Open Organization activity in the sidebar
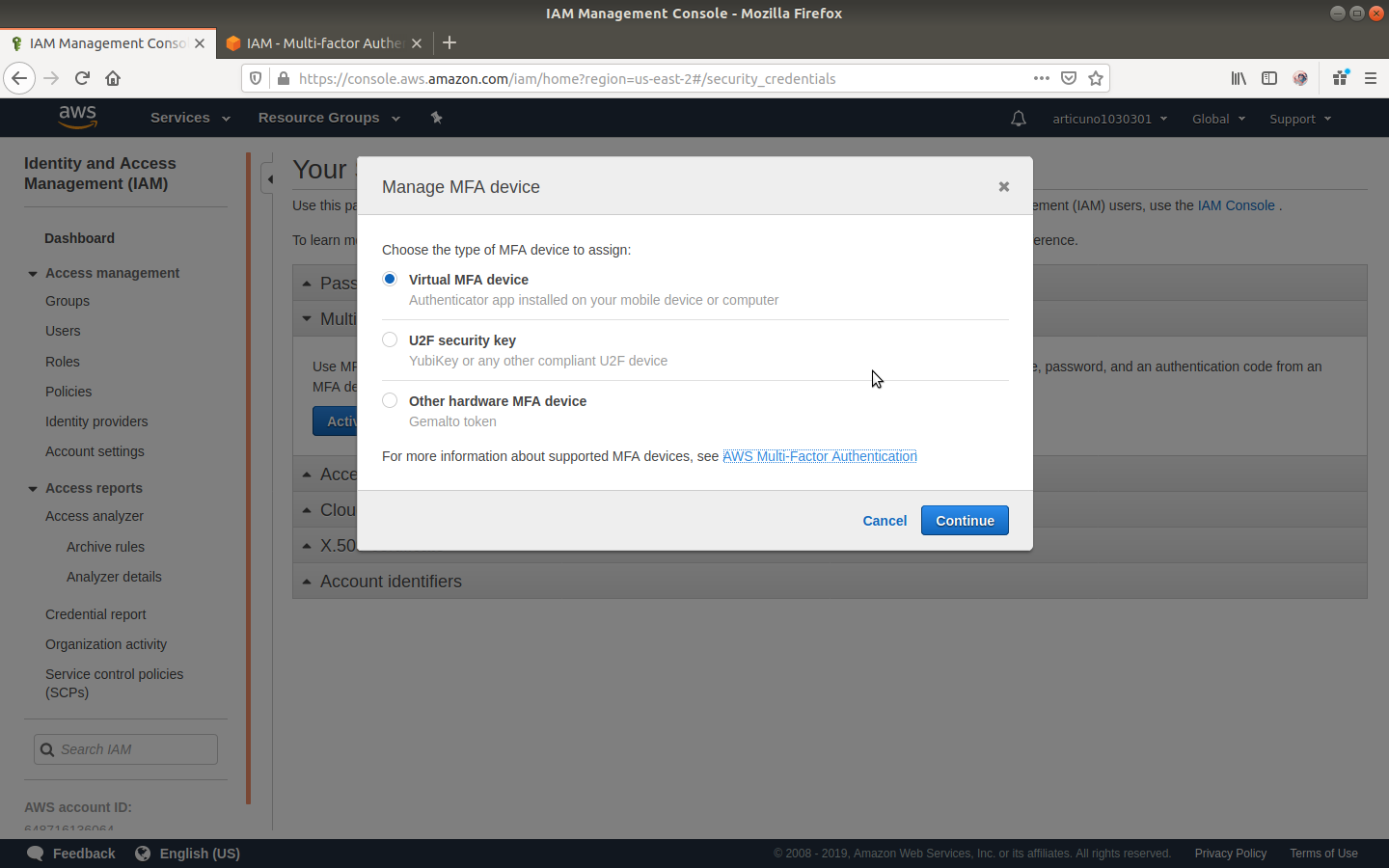 tap(106, 644)
